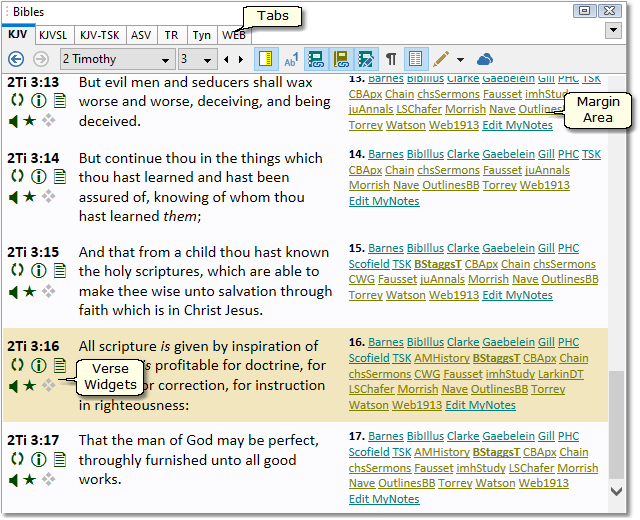The image size is (640, 520).
Task: Switch to the KJVSL tab
Action: point(53,35)
